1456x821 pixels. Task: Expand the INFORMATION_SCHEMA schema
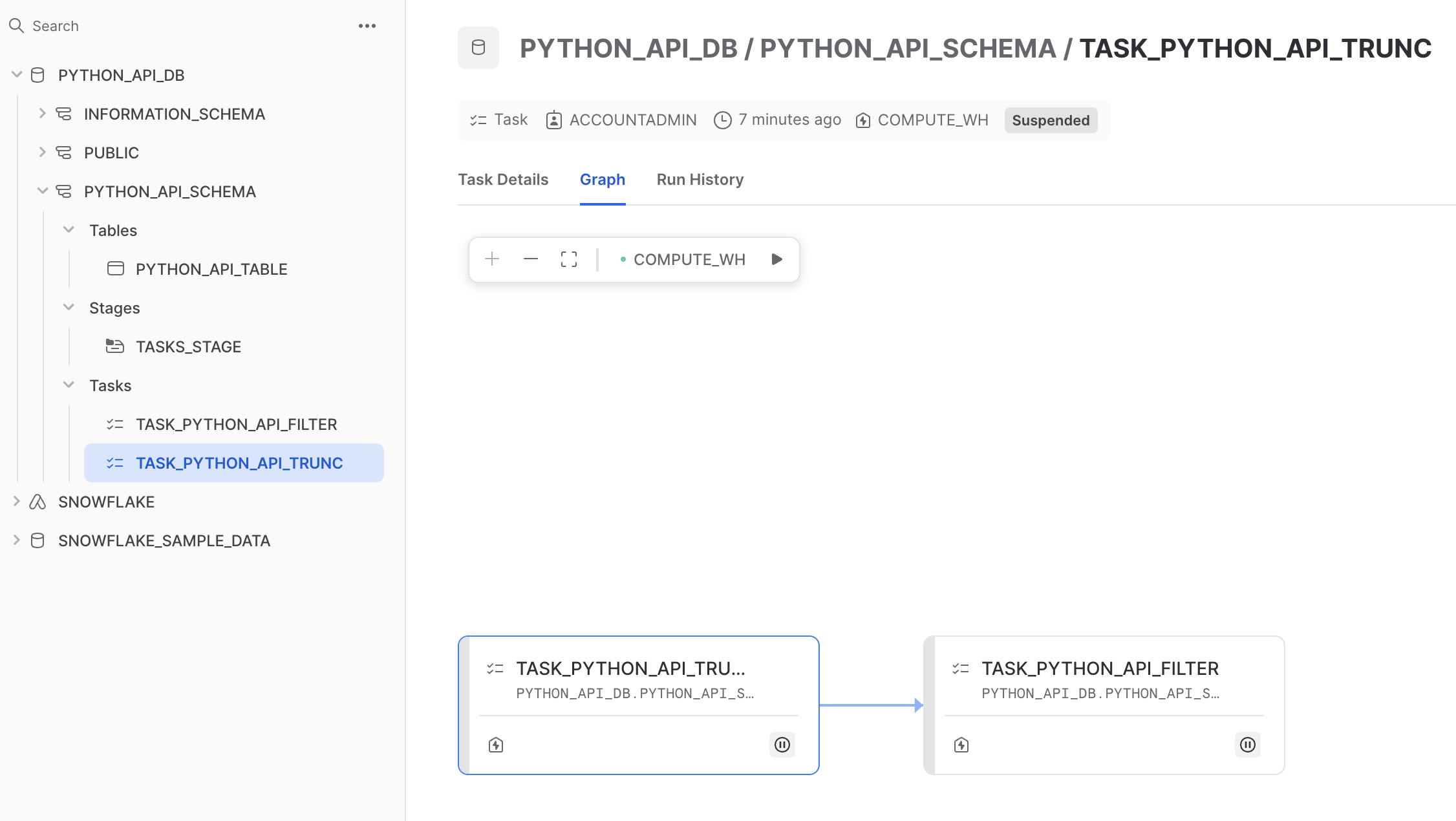42,114
